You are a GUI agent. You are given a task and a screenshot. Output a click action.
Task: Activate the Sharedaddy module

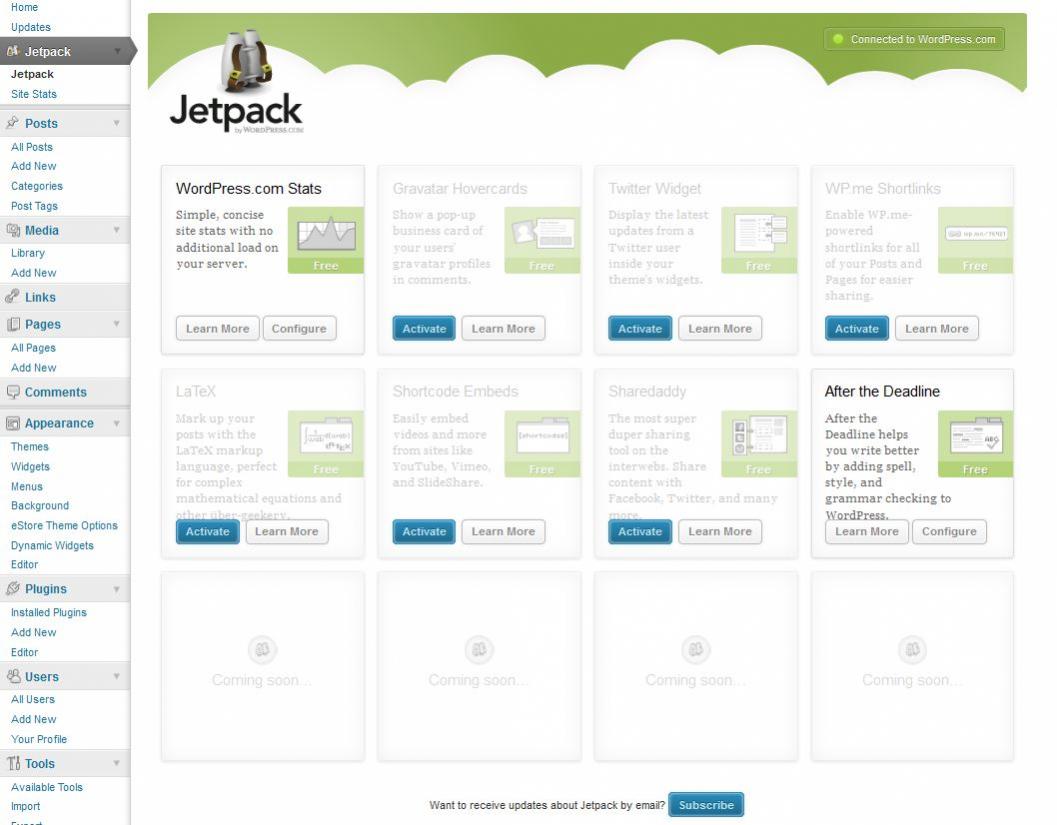pos(640,531)
